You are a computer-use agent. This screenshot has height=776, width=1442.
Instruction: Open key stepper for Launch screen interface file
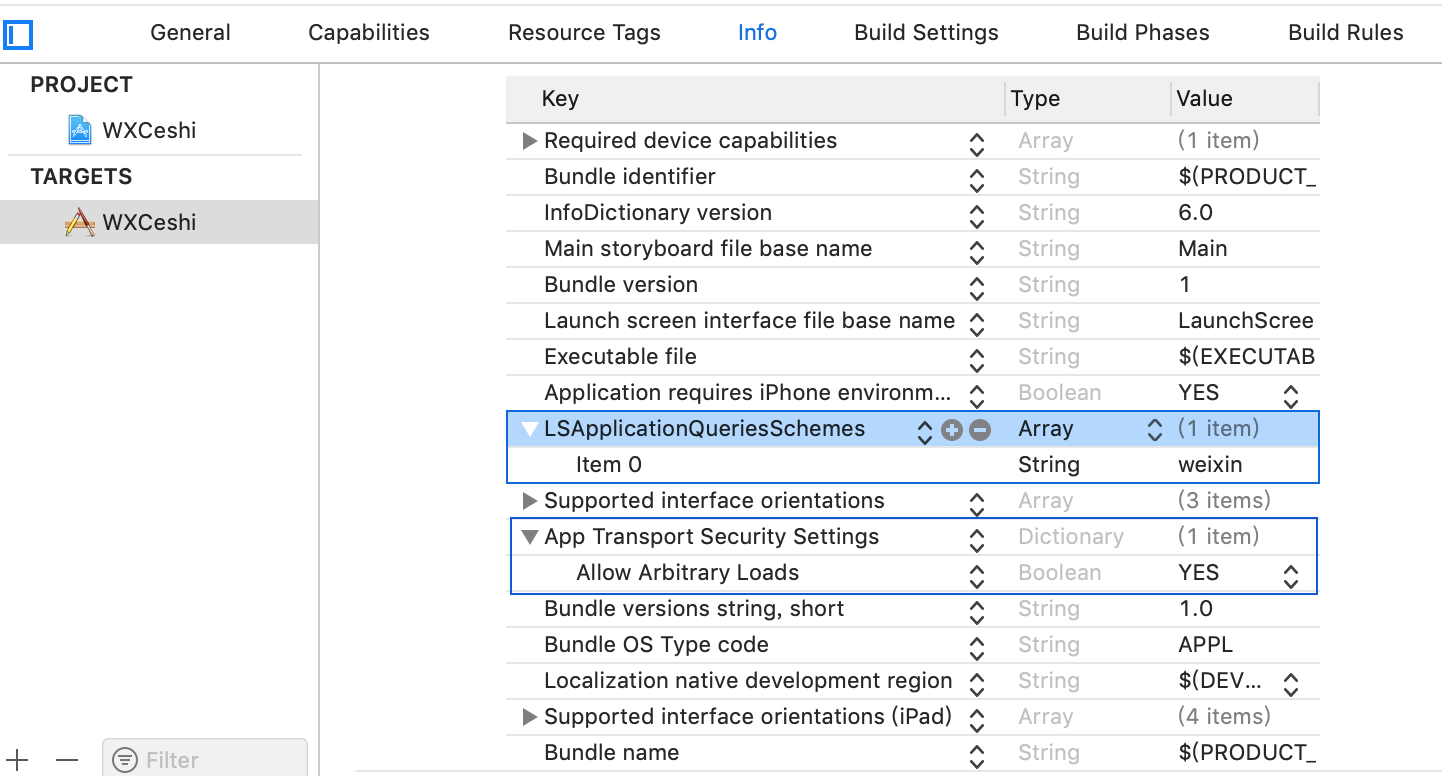point(977,324)
